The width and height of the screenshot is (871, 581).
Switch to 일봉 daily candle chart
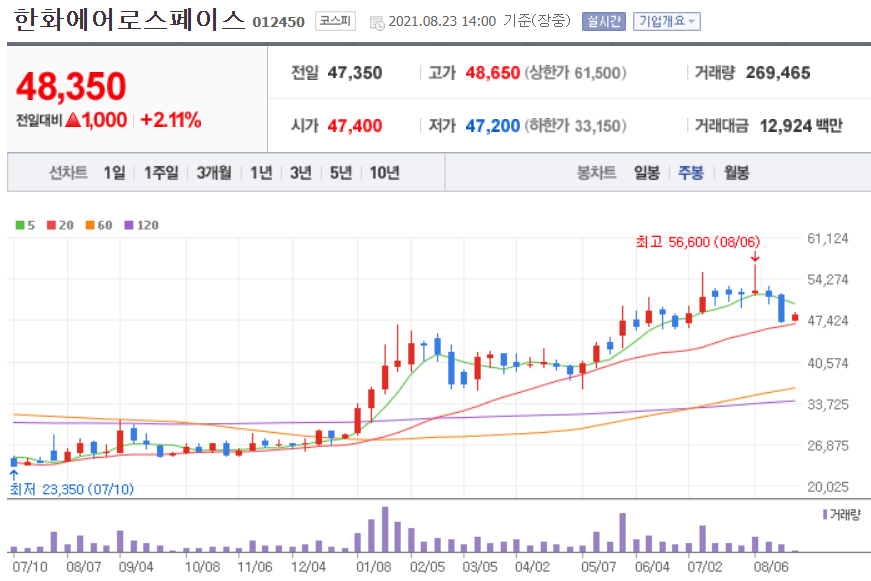click(x=647, y=173)
